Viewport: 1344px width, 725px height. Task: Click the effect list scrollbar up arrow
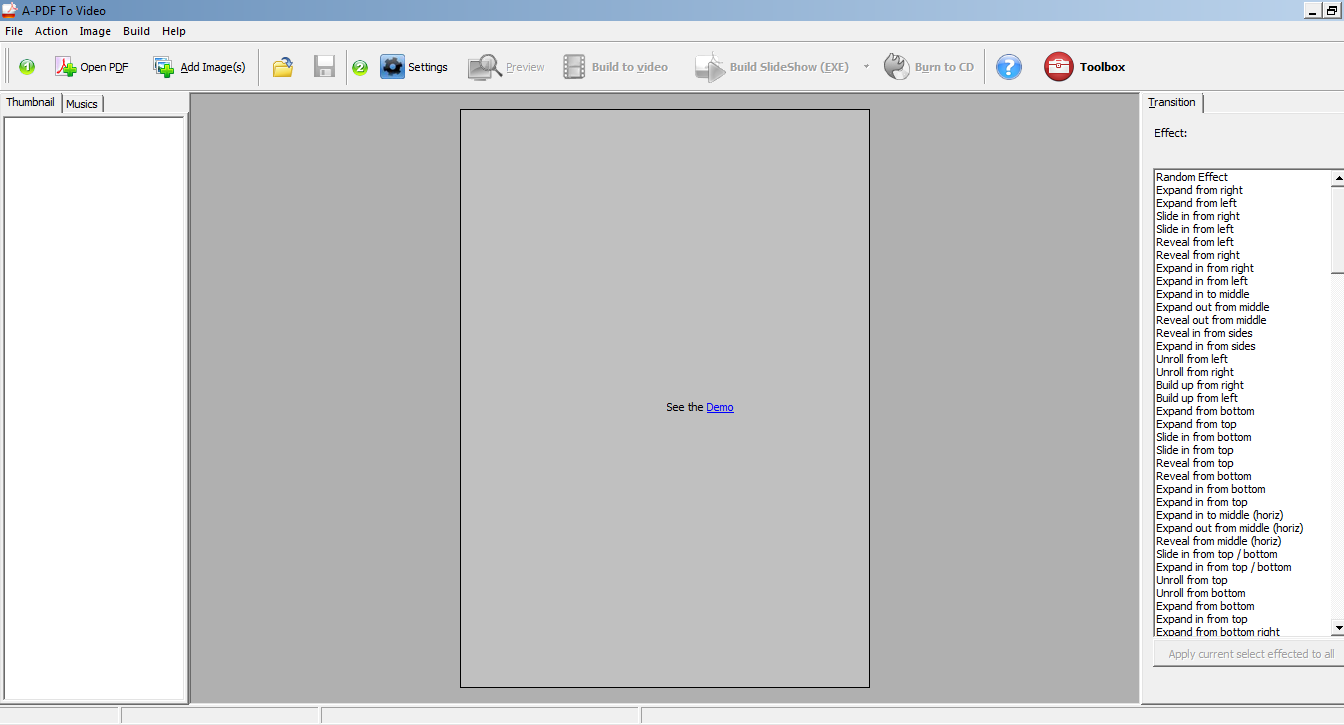click(x=1337, y=178)
